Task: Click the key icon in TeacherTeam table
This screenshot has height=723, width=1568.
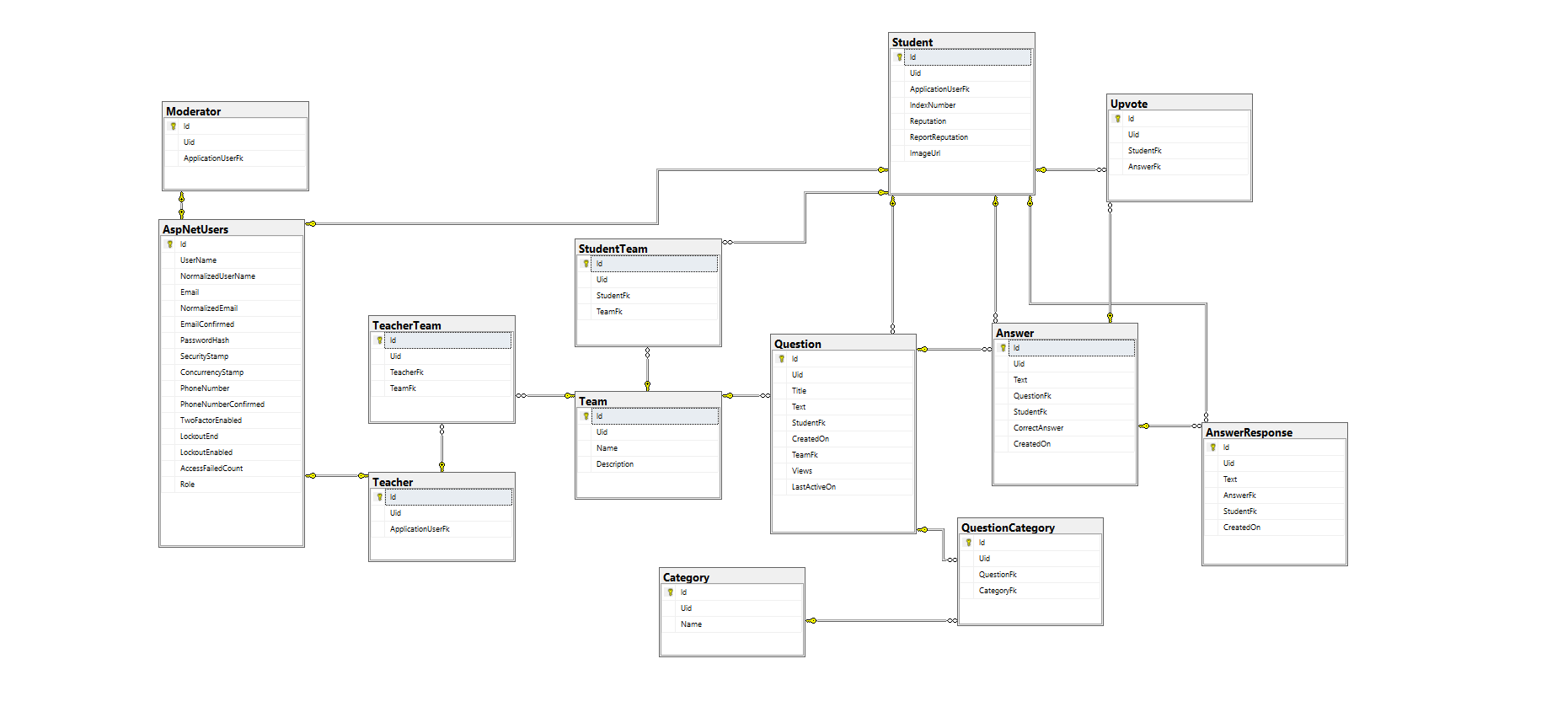Action: pyautogui.click(x=379, y=340)
